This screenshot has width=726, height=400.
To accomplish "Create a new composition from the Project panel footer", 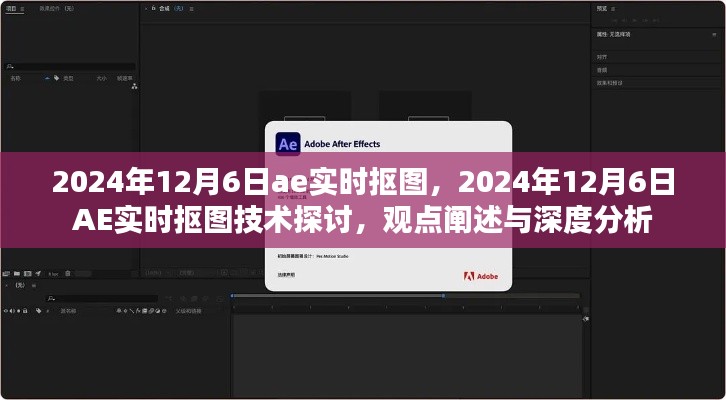I will pyautogui.click(x=27, y=274).
